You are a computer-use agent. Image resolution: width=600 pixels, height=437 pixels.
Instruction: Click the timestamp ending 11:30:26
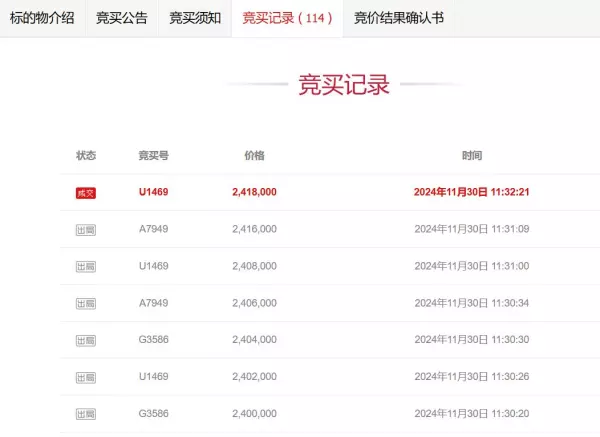coord(471,377)
